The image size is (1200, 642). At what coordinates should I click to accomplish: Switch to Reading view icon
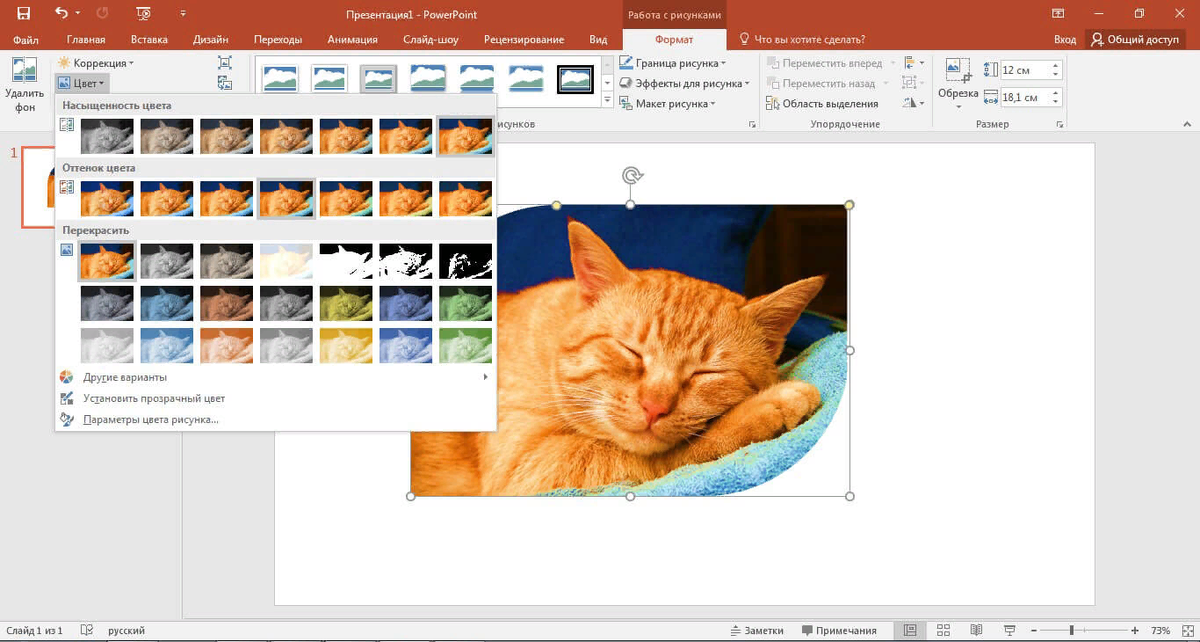coord(977,630)
